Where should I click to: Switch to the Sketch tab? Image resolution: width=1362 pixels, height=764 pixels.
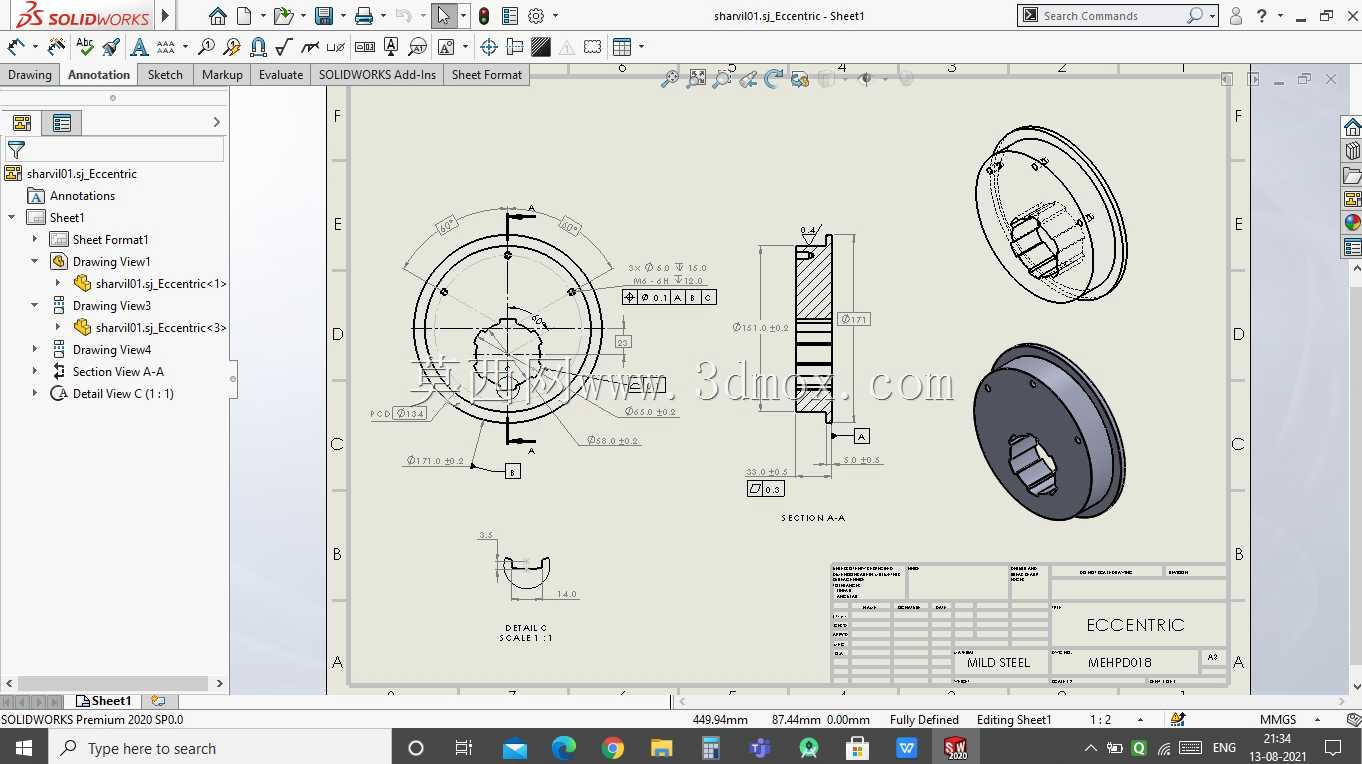(x=165, y=74)
